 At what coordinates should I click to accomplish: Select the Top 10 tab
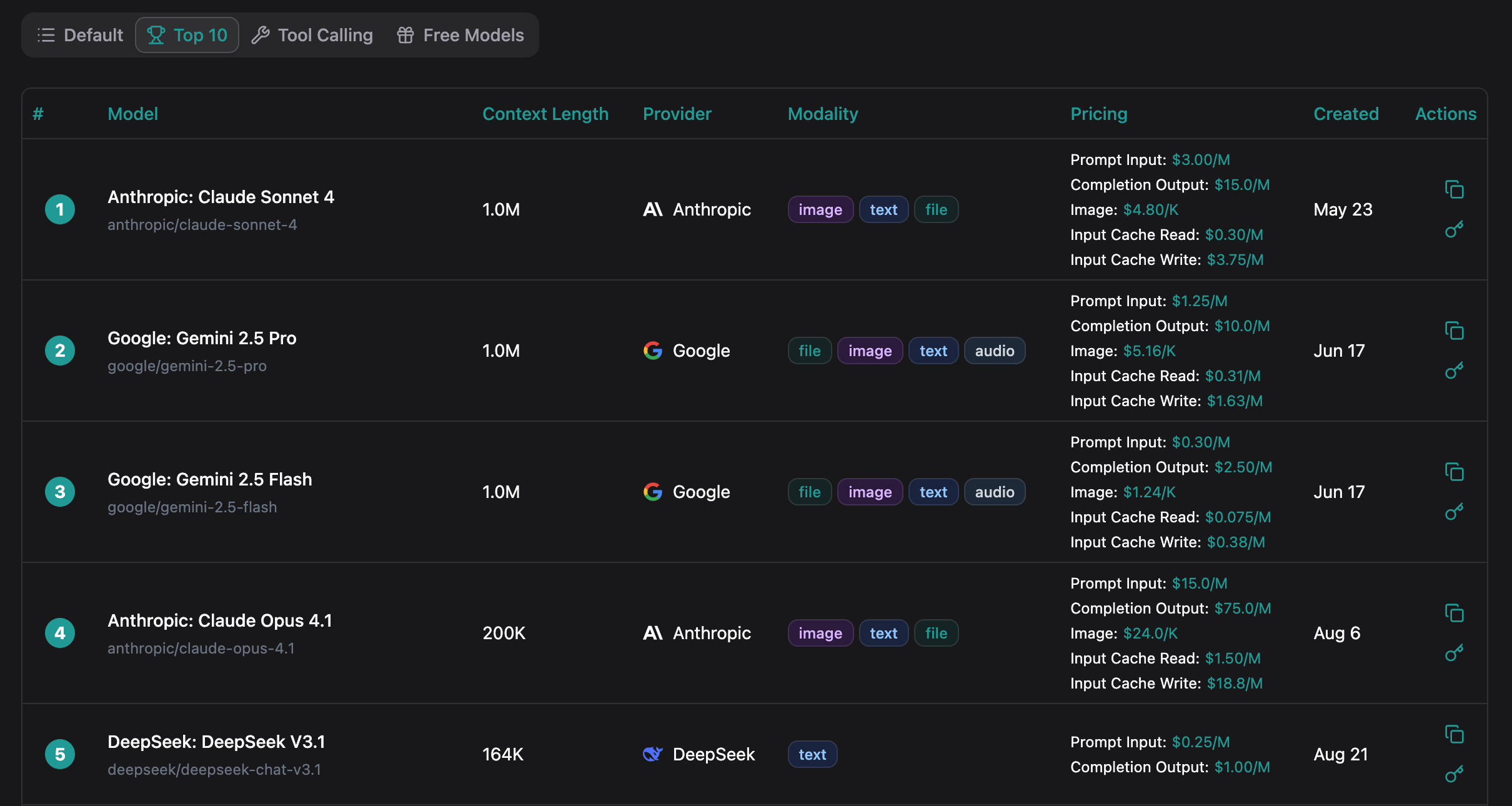[187, 35]
